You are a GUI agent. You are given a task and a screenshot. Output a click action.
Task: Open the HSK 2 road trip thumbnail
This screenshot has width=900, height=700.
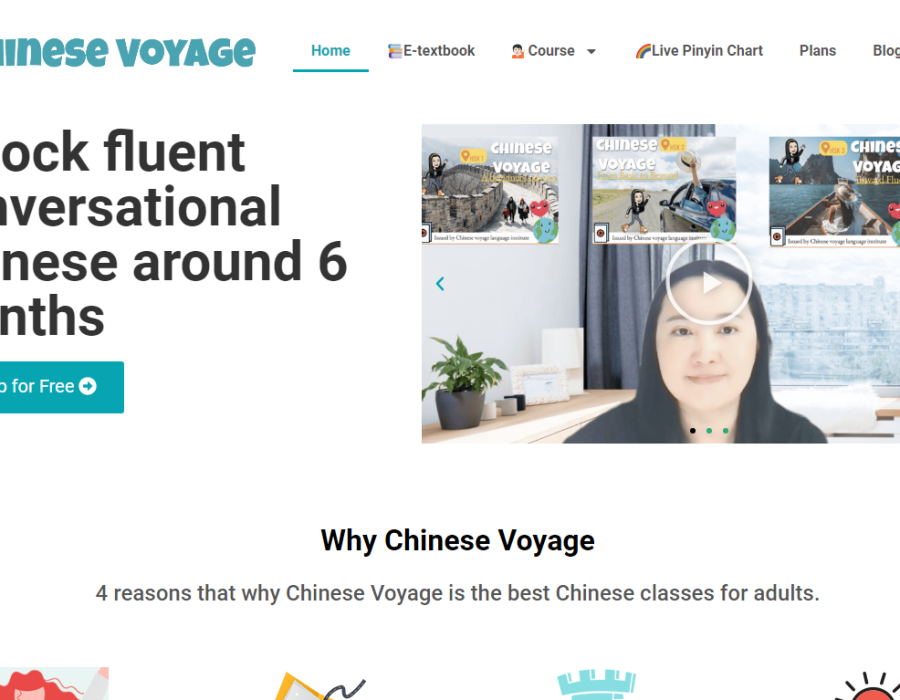664,189
